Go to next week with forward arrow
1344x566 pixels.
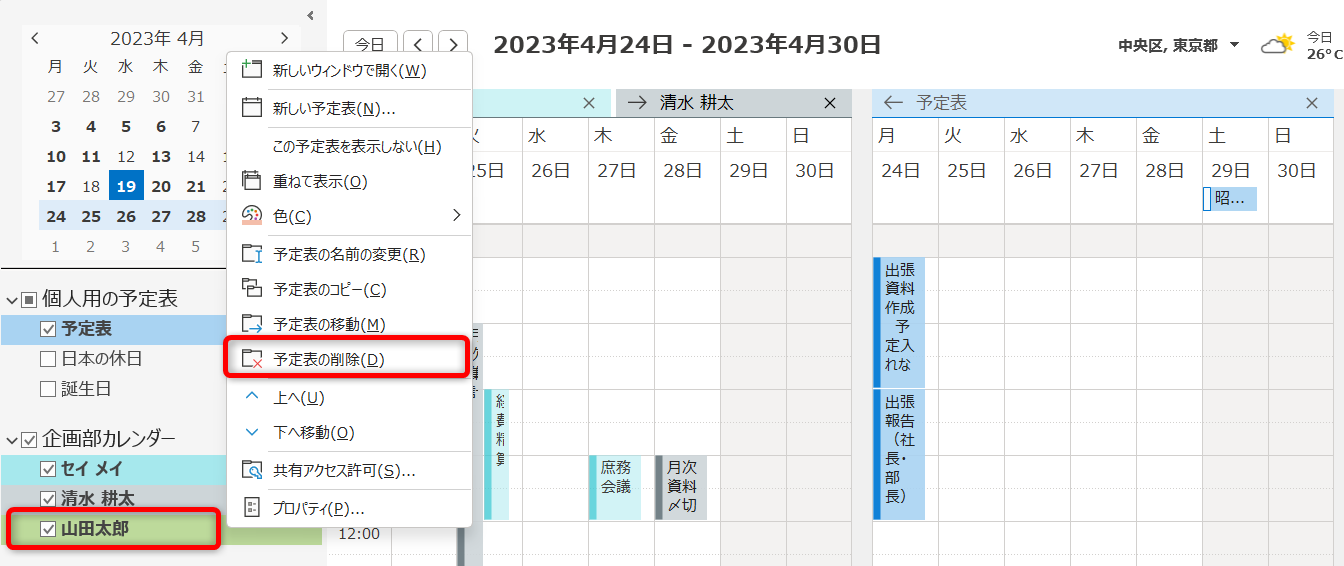[453, 45]
